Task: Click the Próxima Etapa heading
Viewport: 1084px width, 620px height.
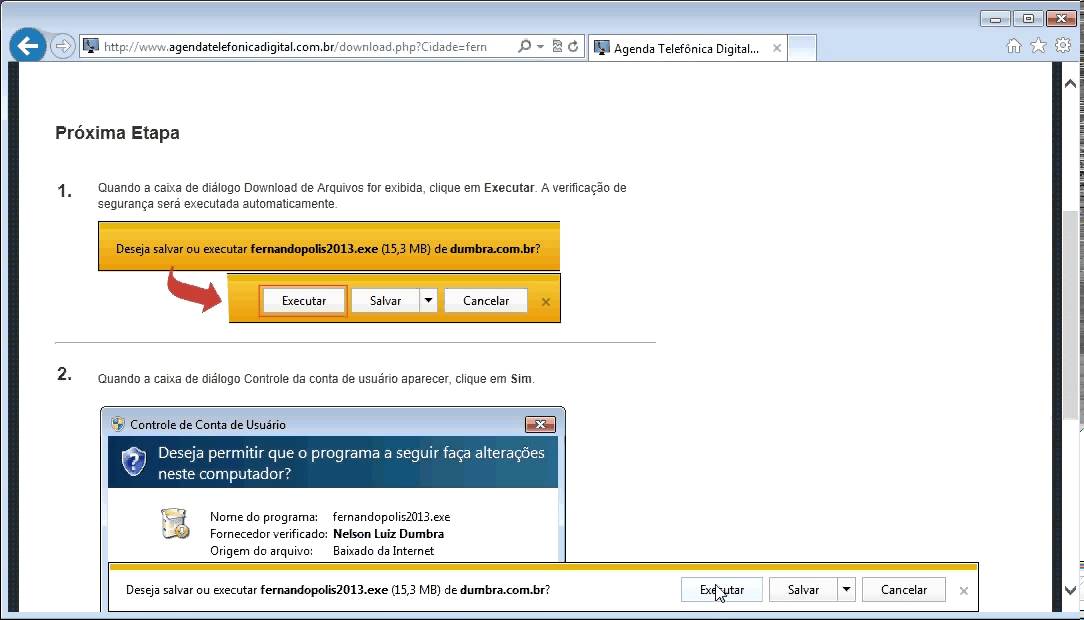Action: tap(118, 133)
